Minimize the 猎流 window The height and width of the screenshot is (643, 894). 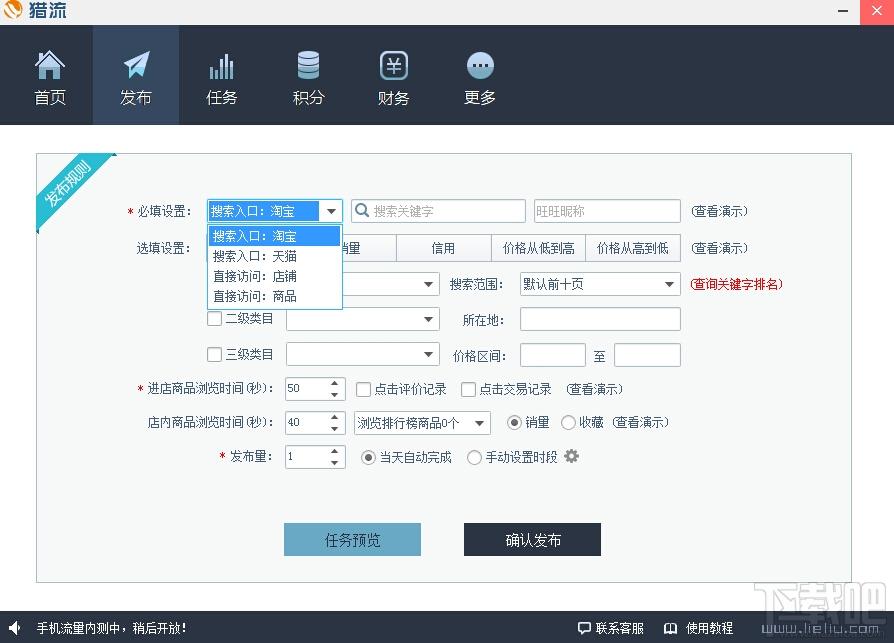coord(843,11)
